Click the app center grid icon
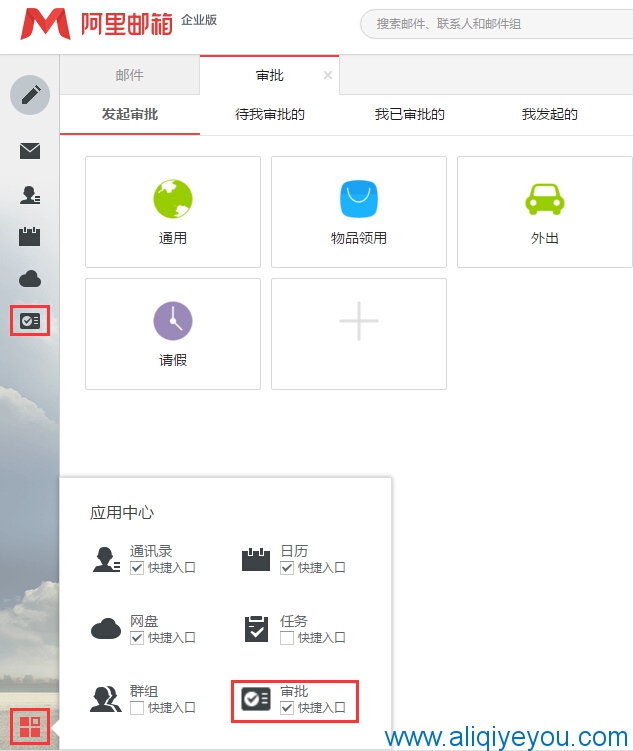633x751 pixels. 30,727
